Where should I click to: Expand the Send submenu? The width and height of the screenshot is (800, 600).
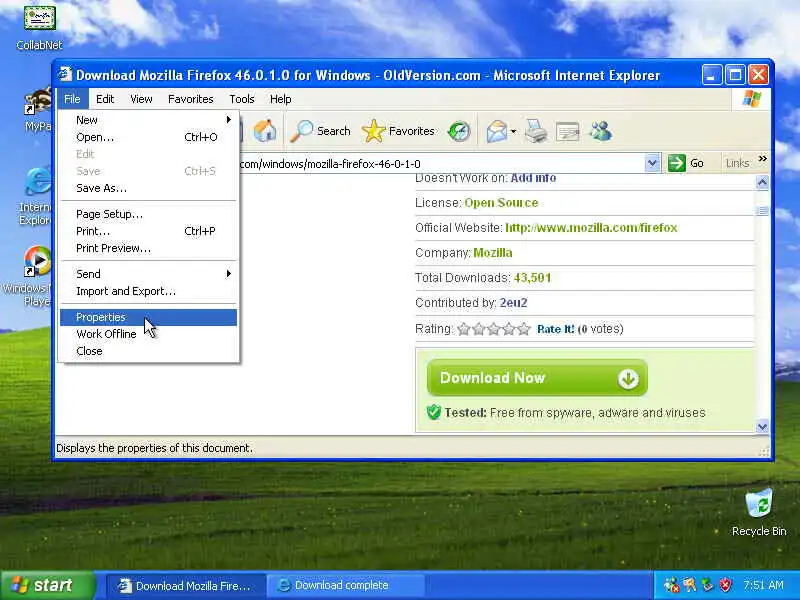(x=148, y=274)
